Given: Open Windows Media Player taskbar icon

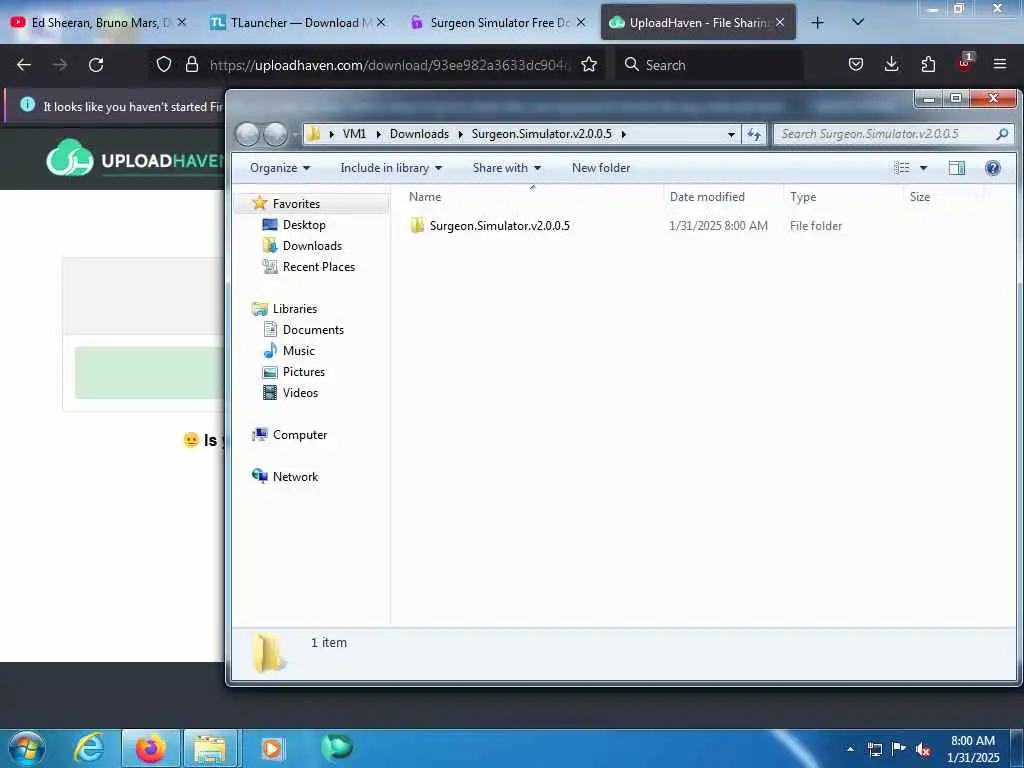Looking at the screenshot, I should (272, 748).
